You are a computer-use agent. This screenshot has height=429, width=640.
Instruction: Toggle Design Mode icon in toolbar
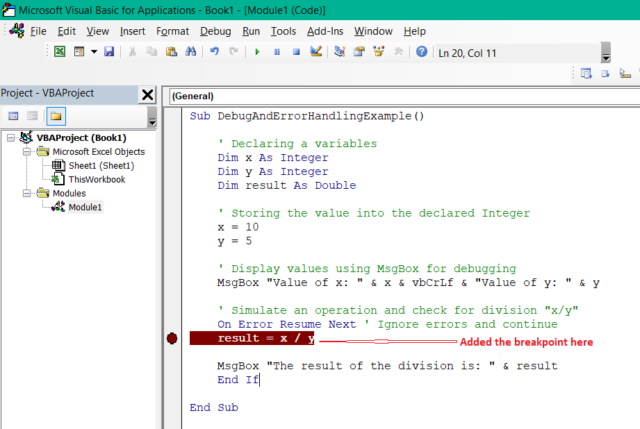click(316, 51)
